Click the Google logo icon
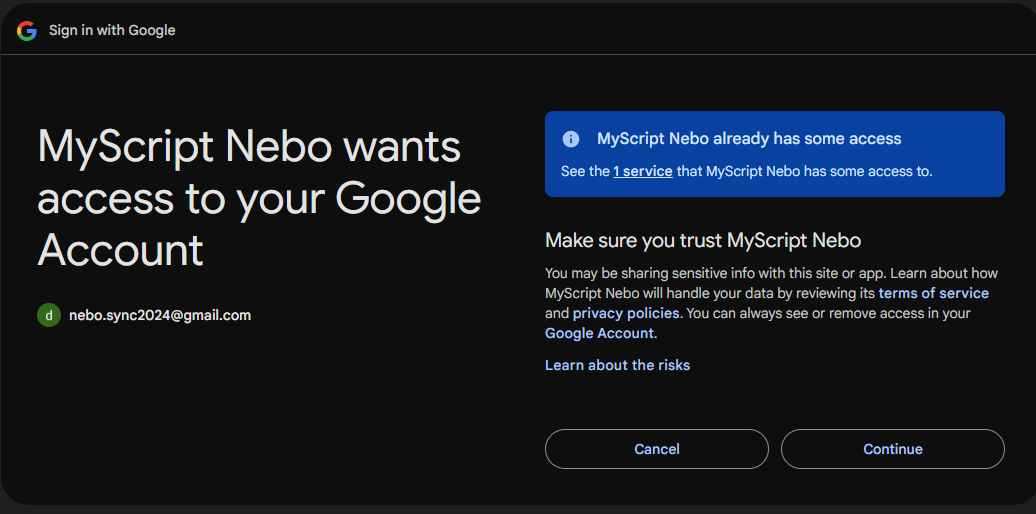1036x514 pixels. point(27,30)
